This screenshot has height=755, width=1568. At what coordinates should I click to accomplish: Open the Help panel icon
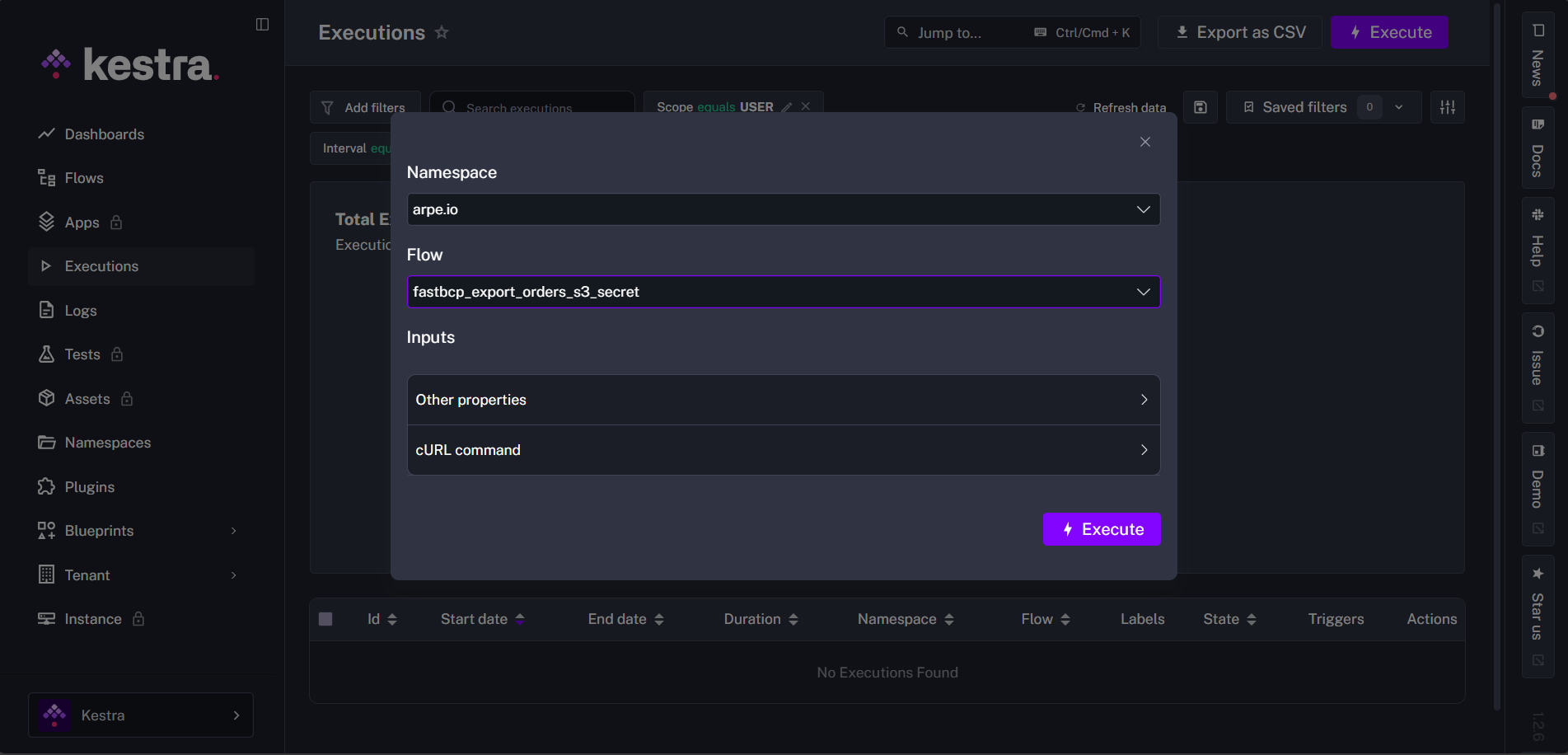tap(1538, 247)
